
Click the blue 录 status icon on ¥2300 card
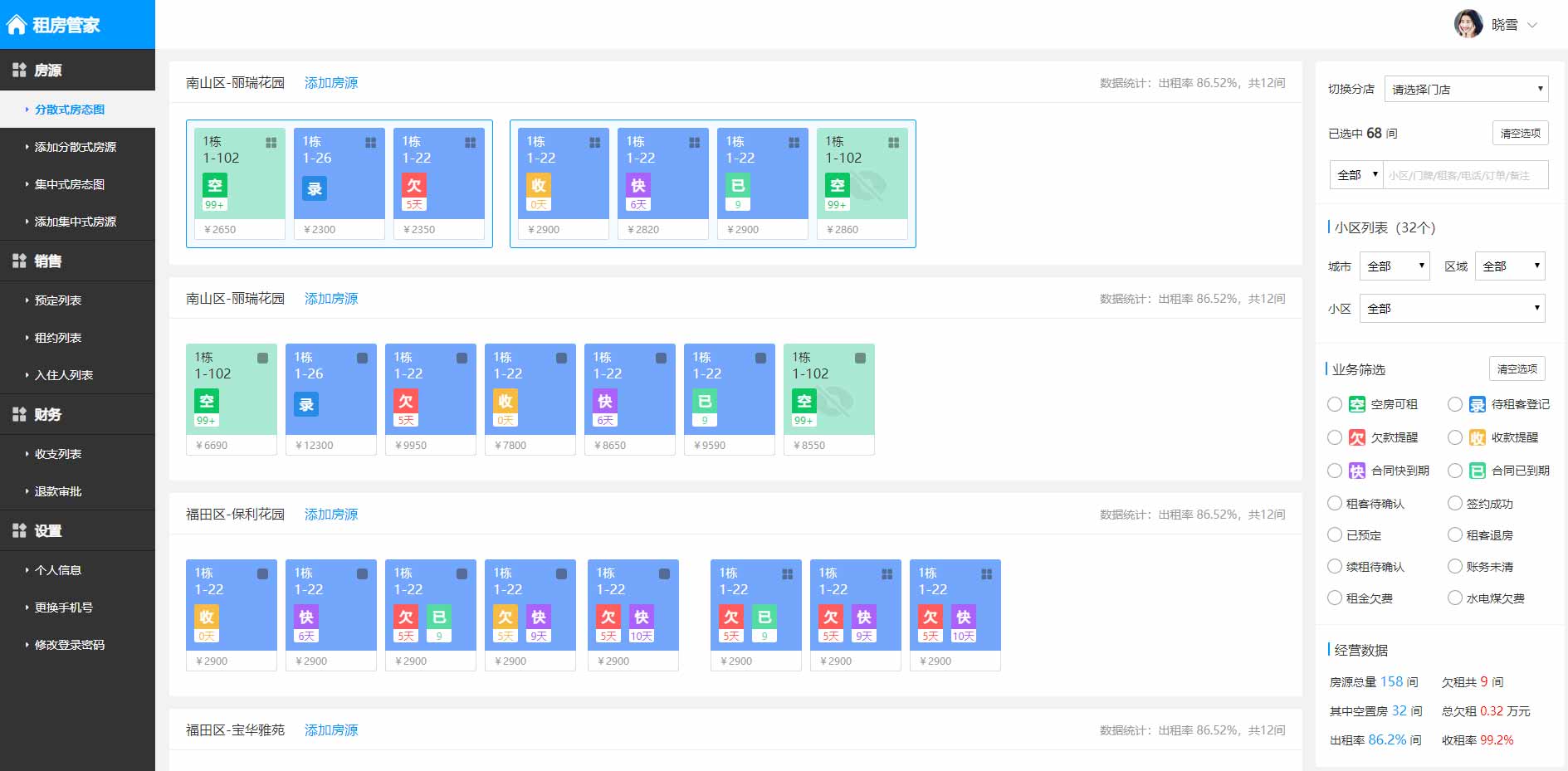315,188
